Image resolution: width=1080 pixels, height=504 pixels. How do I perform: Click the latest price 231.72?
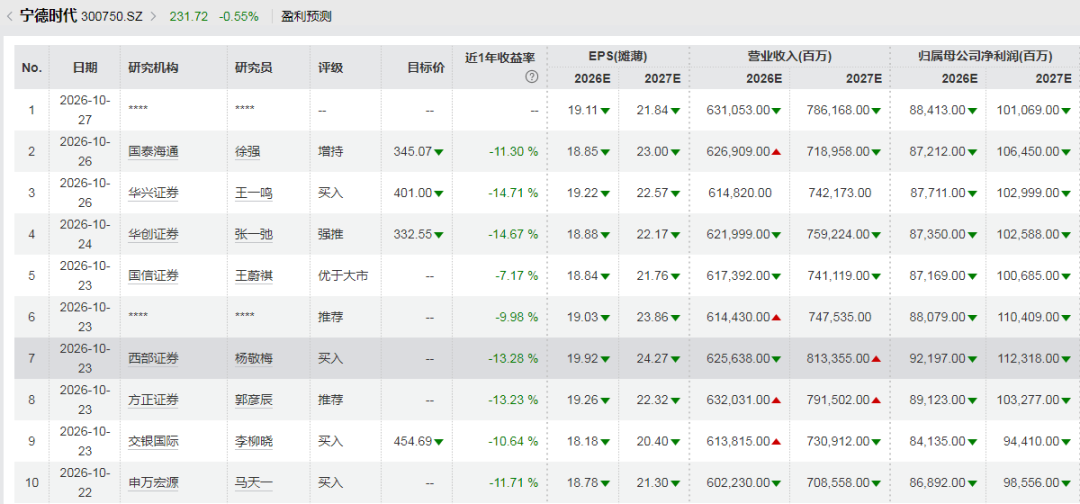point(189,17)
